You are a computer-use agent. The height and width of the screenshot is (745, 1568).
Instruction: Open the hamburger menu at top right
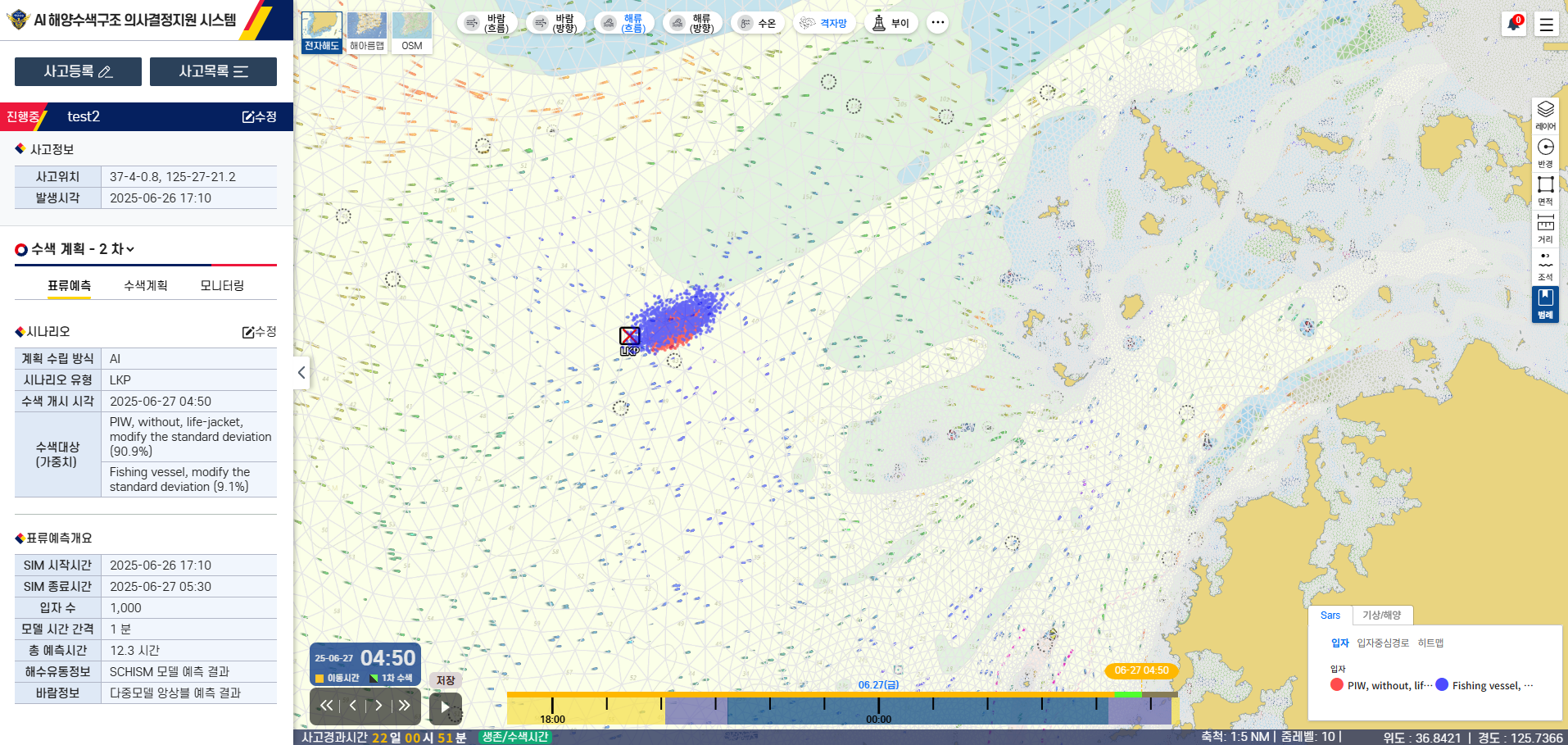pyautogui.click(x=1547, y=24)
